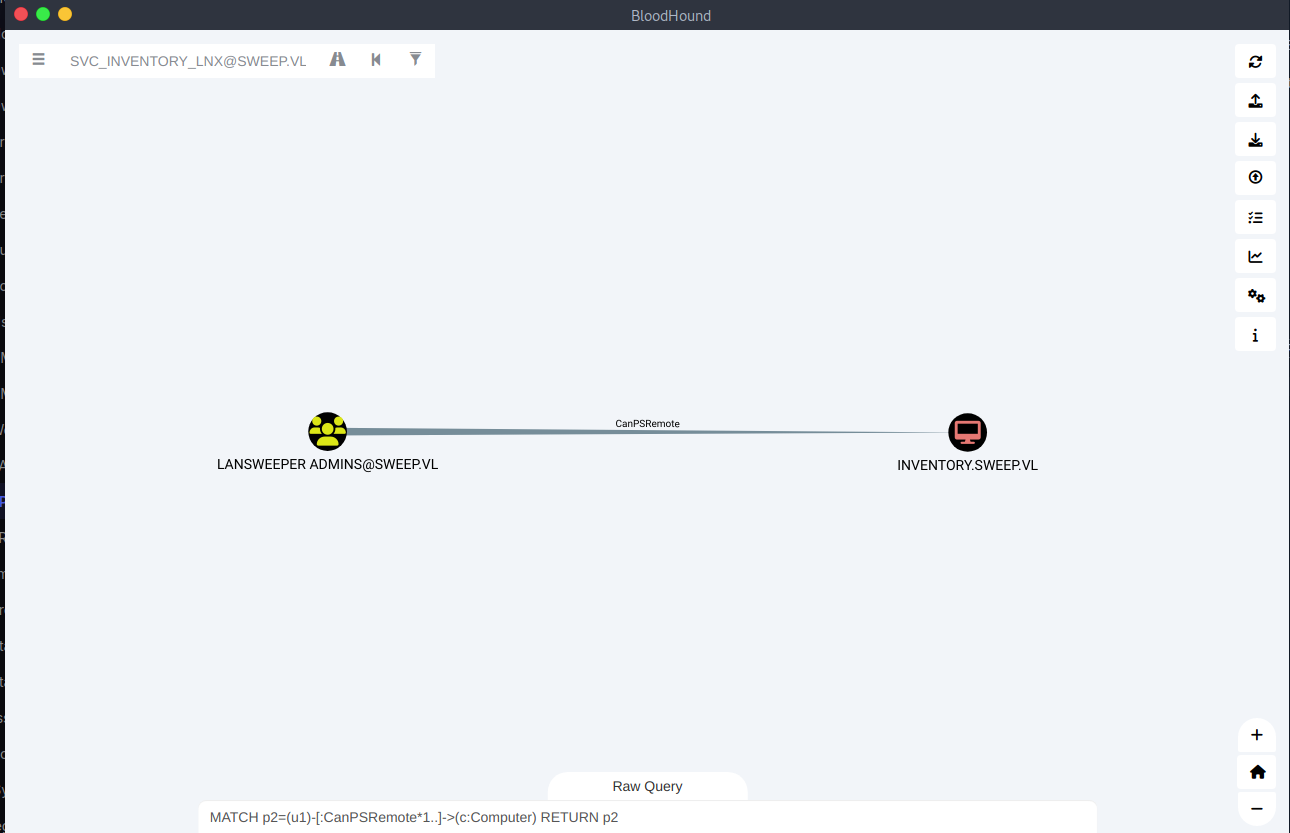Open the About info icon
Screen dimensions: 1290x833
click(x=1255, y=335)
